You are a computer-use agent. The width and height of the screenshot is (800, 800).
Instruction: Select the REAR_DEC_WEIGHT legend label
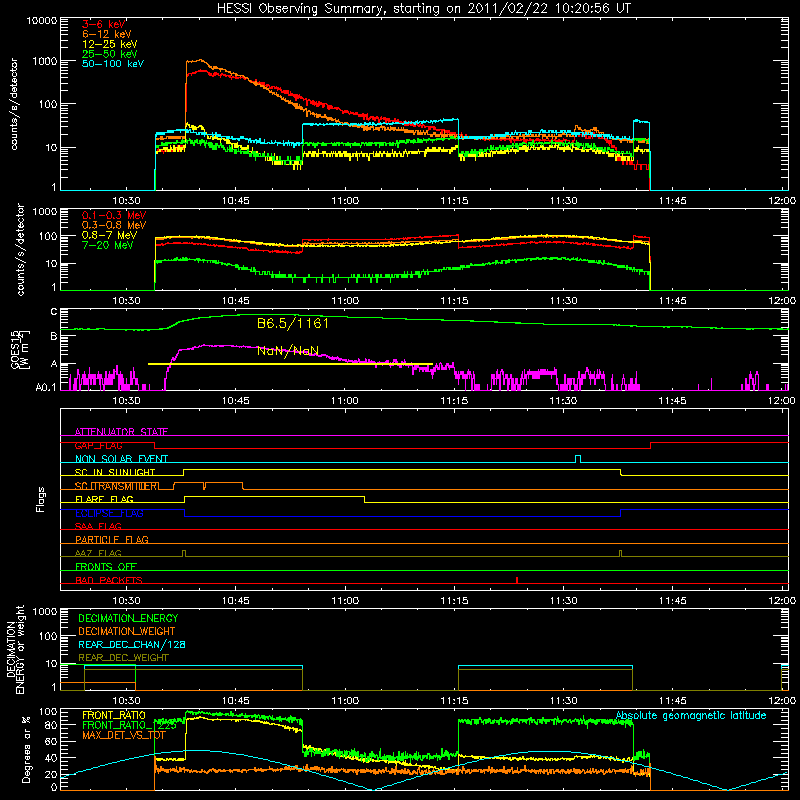(x=123, y=658)
